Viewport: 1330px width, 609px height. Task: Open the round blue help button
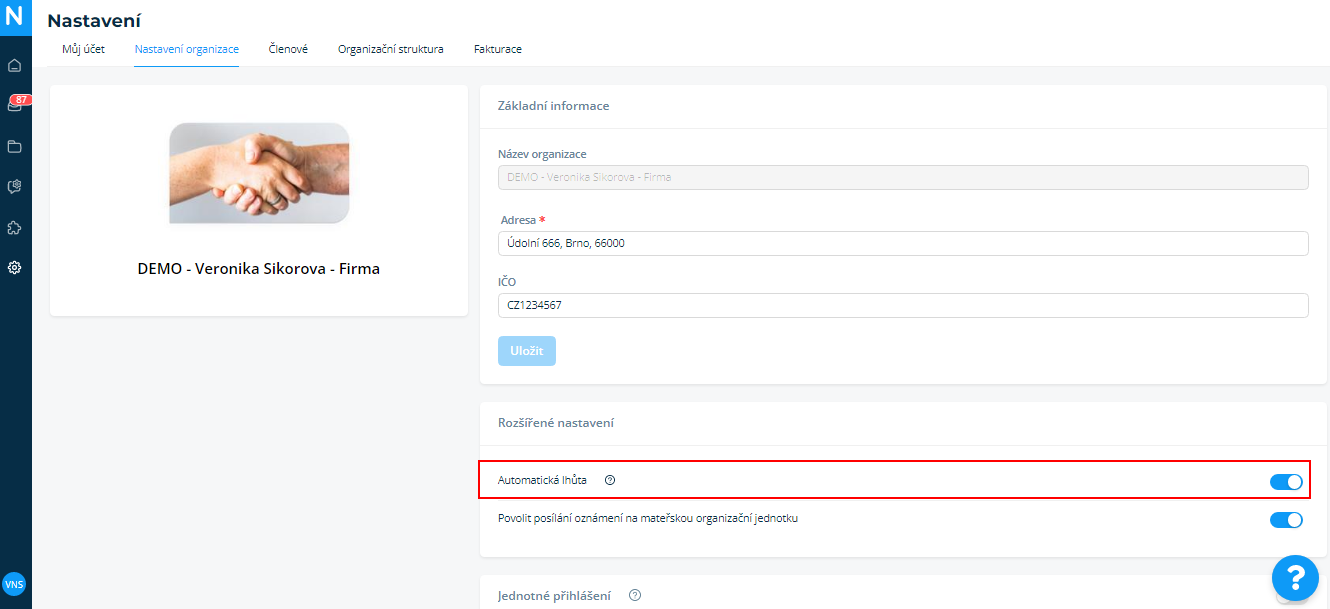1295,577
